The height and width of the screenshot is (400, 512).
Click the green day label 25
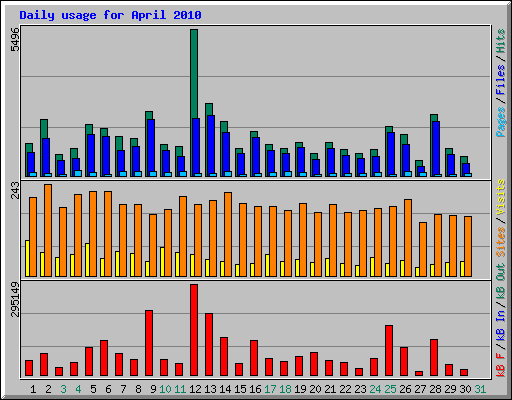(x=390, y=389)
